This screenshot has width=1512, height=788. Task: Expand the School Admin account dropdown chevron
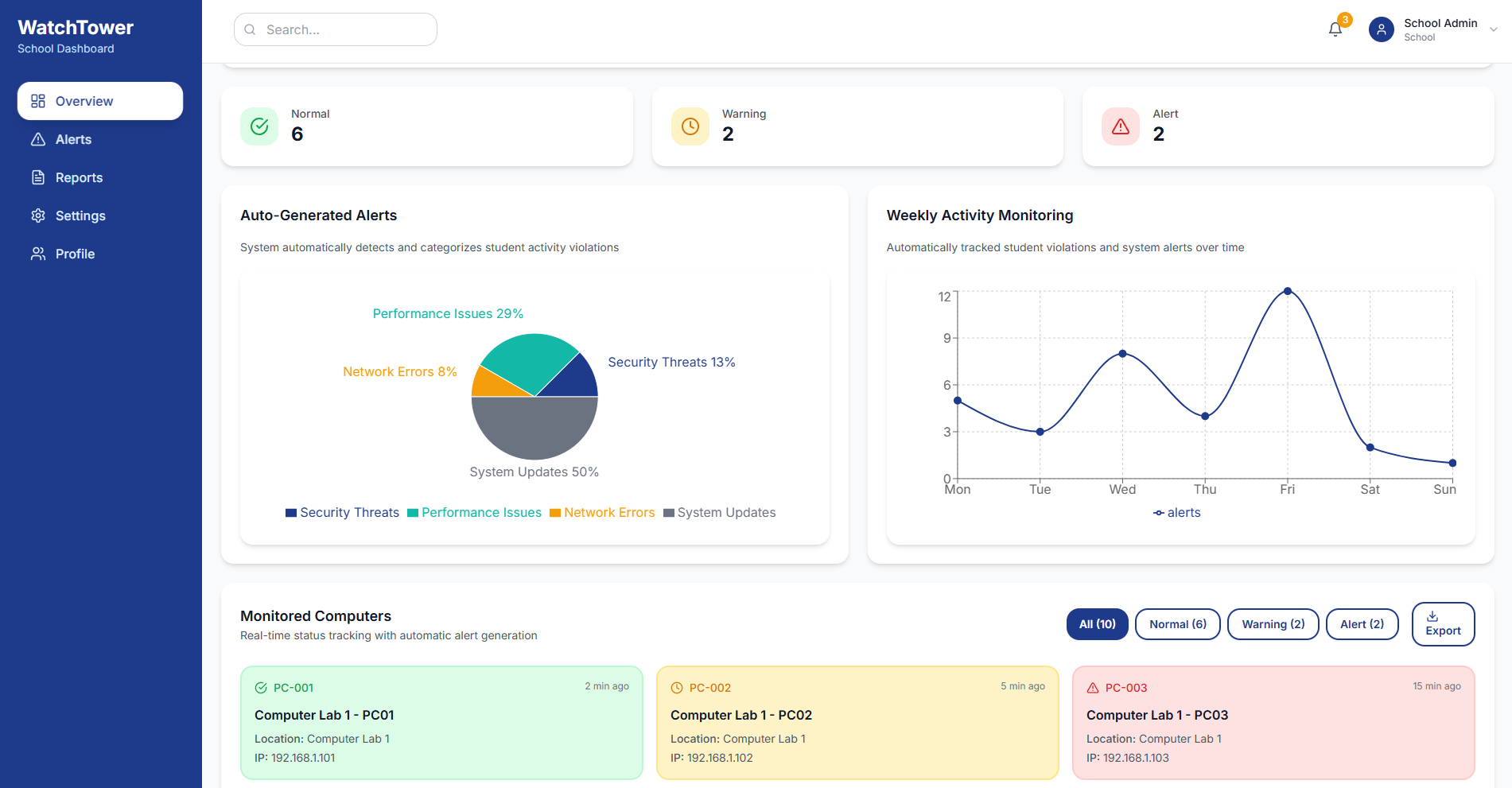pos(1493,29)
